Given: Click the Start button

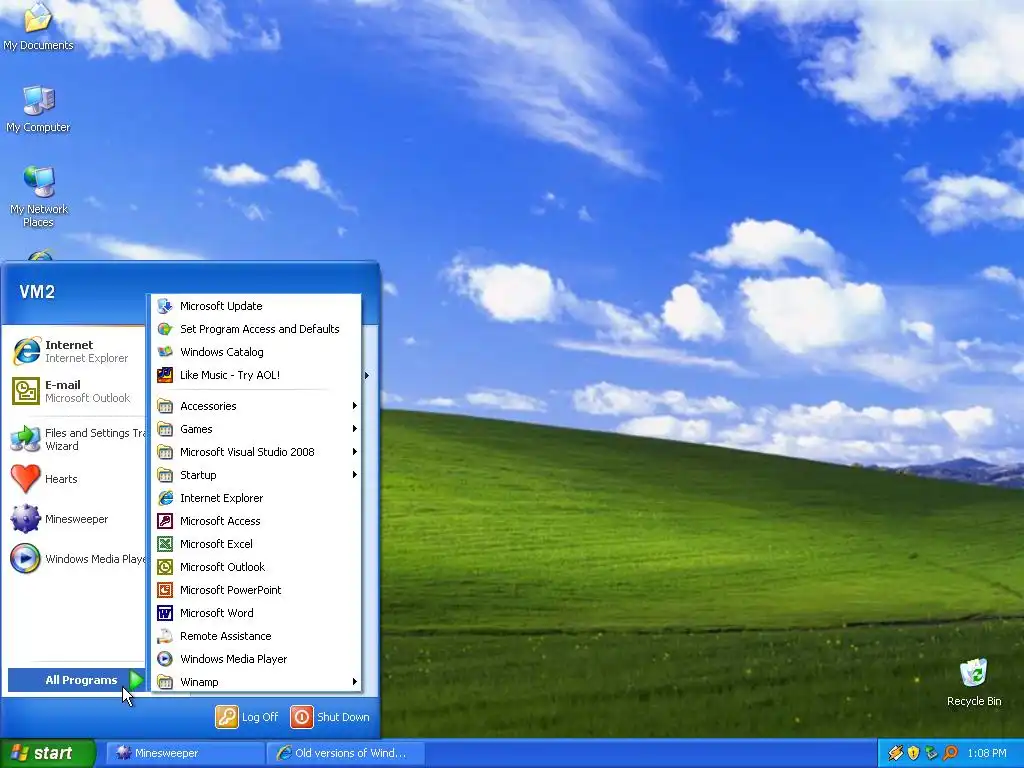Looking at the screenshot, I should [x=48, y=753].
